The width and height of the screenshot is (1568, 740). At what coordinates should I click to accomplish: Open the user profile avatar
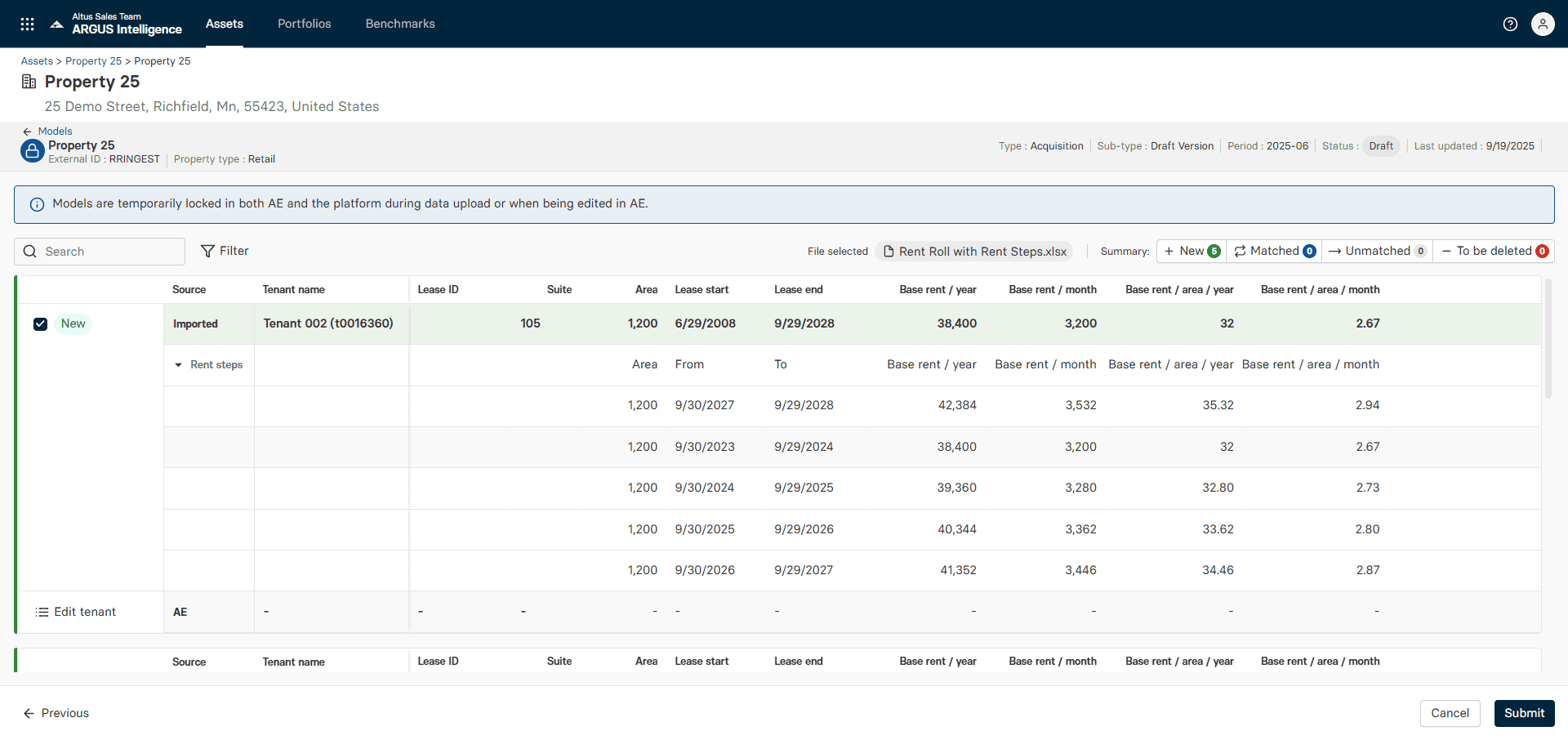(1543, 24)
